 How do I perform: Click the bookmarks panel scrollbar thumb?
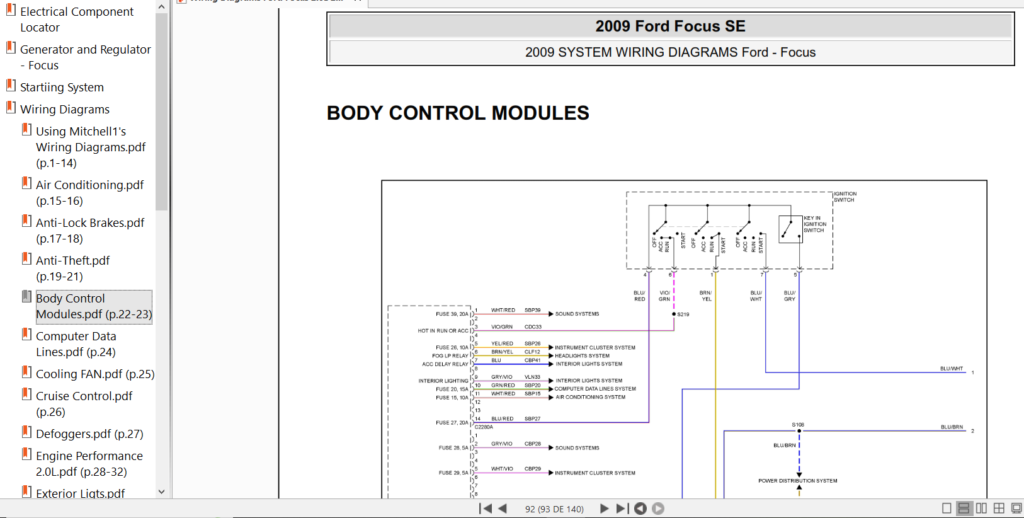click(162, 111)
